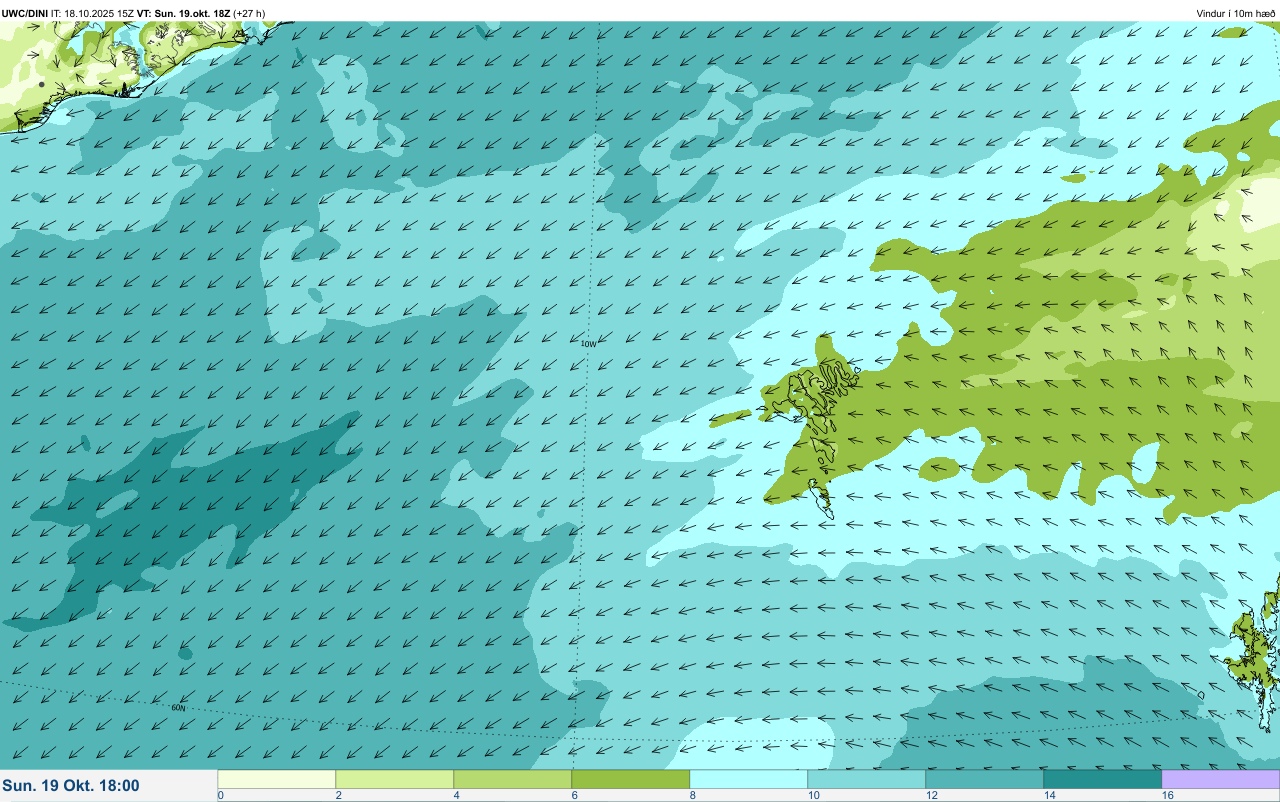Click the 4–6 green legend swatch
Image resolution: width=1280 pixels, height=802 pixels.
pyautogui.click(x=513, y=779)
